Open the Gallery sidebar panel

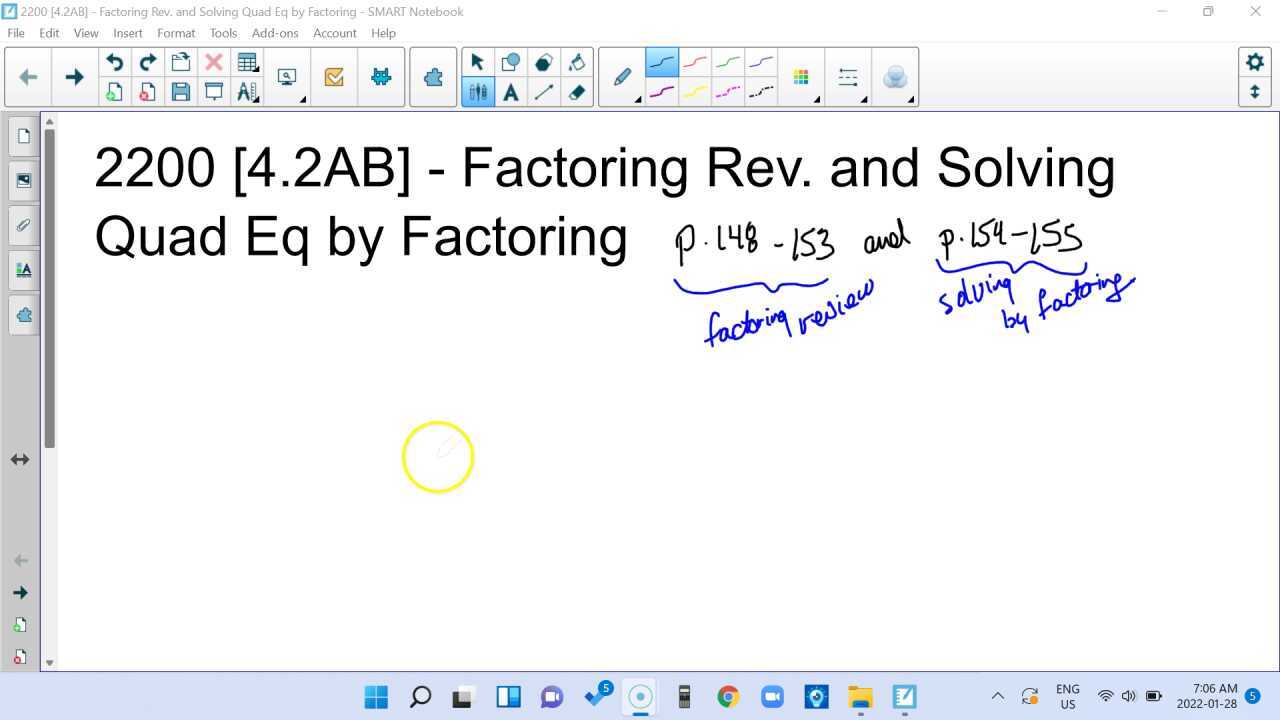tap(23, 180)
